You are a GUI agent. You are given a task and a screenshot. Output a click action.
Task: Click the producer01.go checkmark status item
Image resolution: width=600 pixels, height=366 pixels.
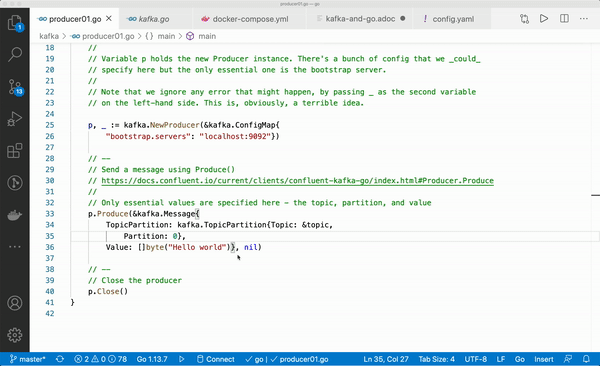[x=300, y=359]
